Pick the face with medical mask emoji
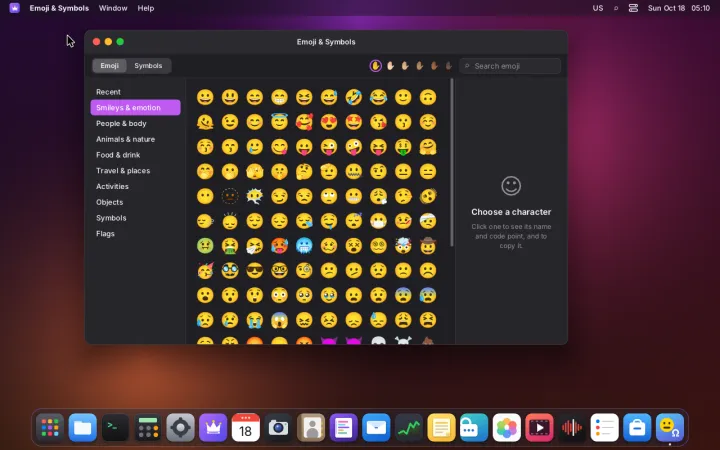 point(378,221)
